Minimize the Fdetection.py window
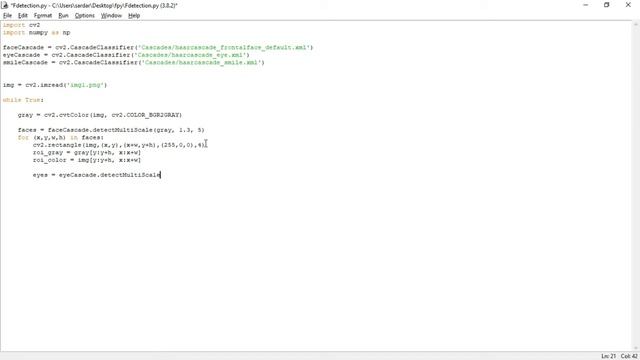 (585, 5)
